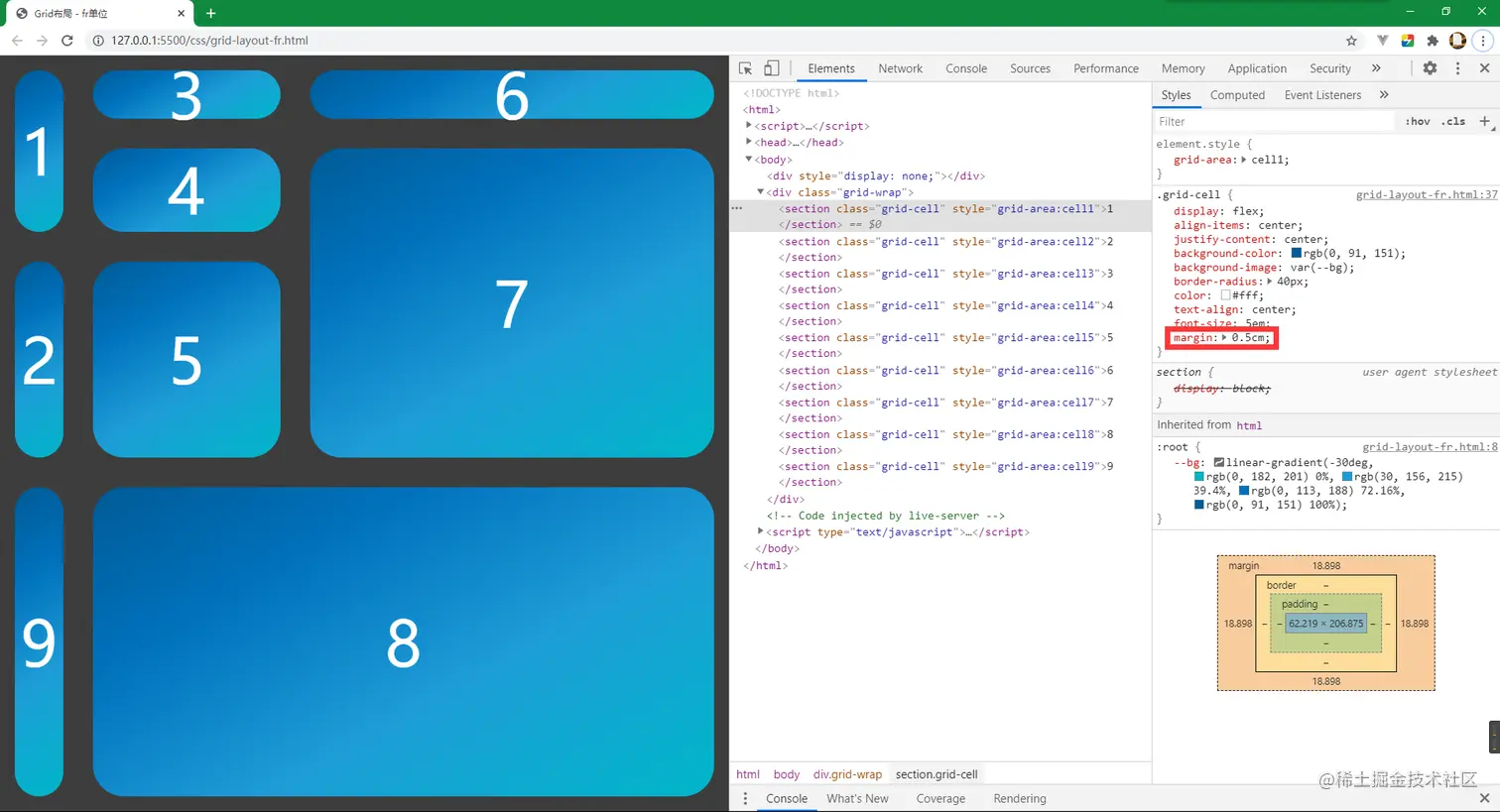Open the rgb(0, 182, 201) color swatch
The width and height of the screenshot is (1500, 812).
point(1198,477)
